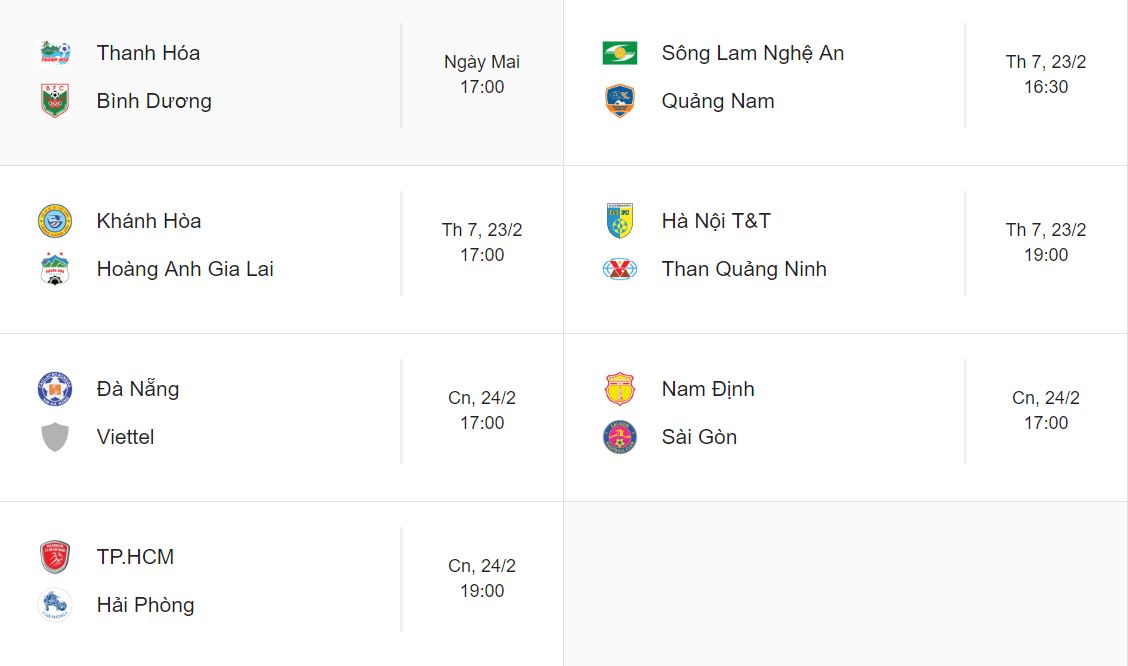The image size is (1128, 666).
Task: Open the Hà Nội T&T team page
Action: pyautogui.click(x=715, y=221)
